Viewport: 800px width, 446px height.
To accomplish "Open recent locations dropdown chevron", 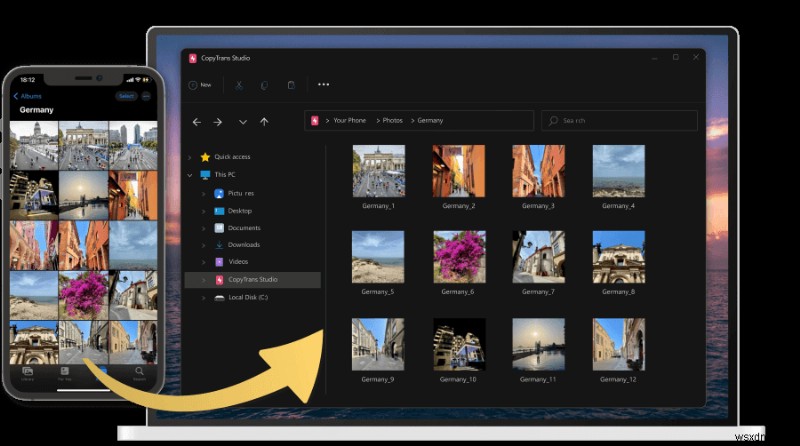I will click(243, 122).
